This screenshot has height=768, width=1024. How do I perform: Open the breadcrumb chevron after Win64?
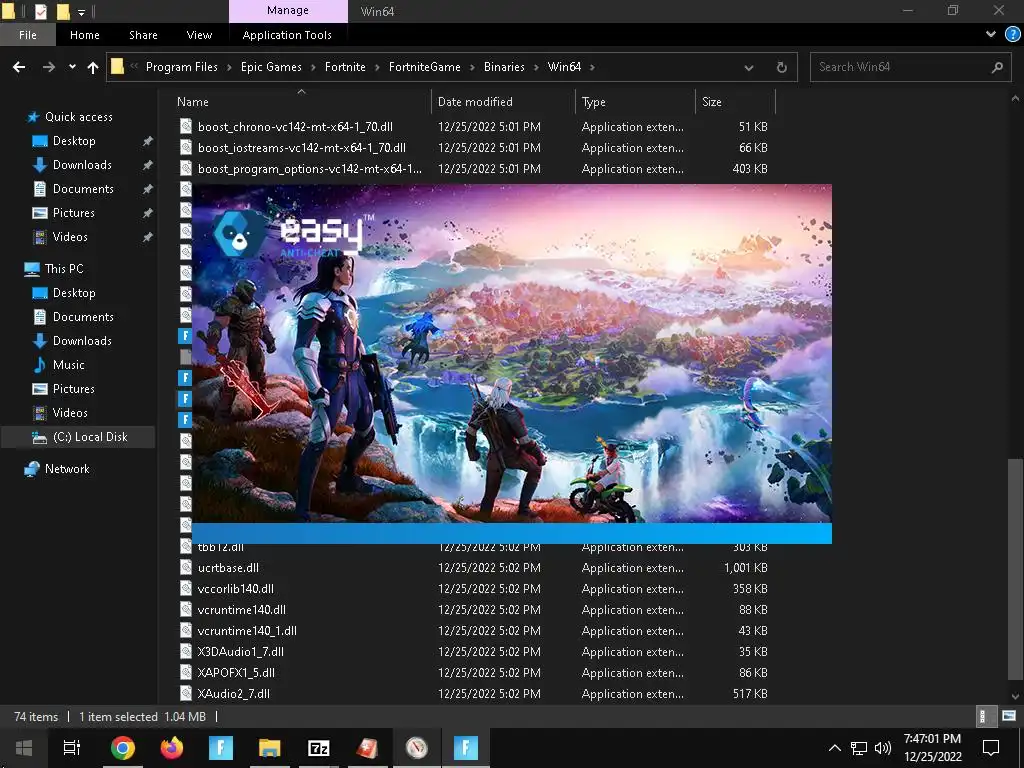pyautogui.click(x=592, y=67)
